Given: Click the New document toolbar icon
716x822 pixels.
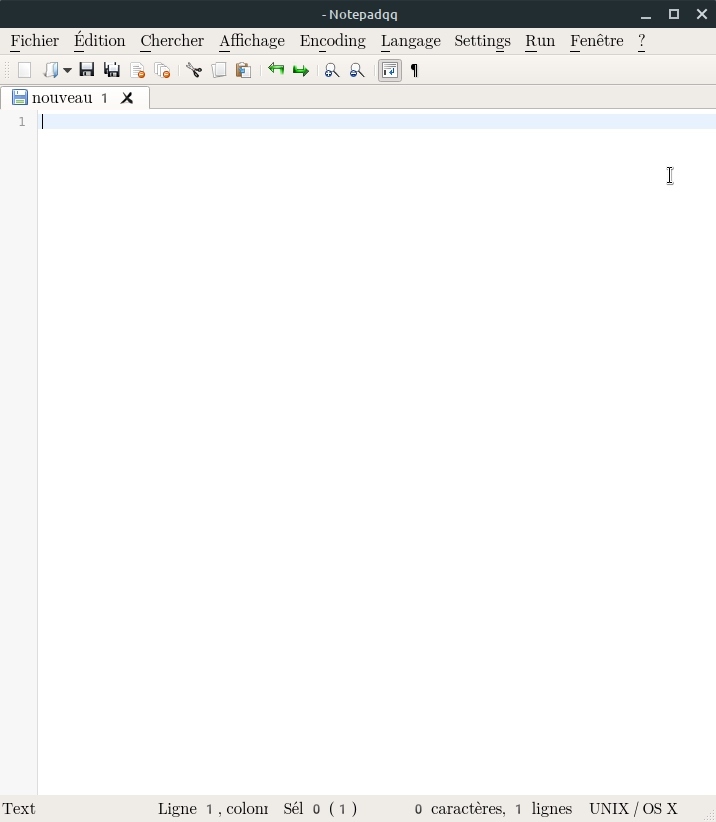Looking at the screenshot, I should (x=25, y=70).
